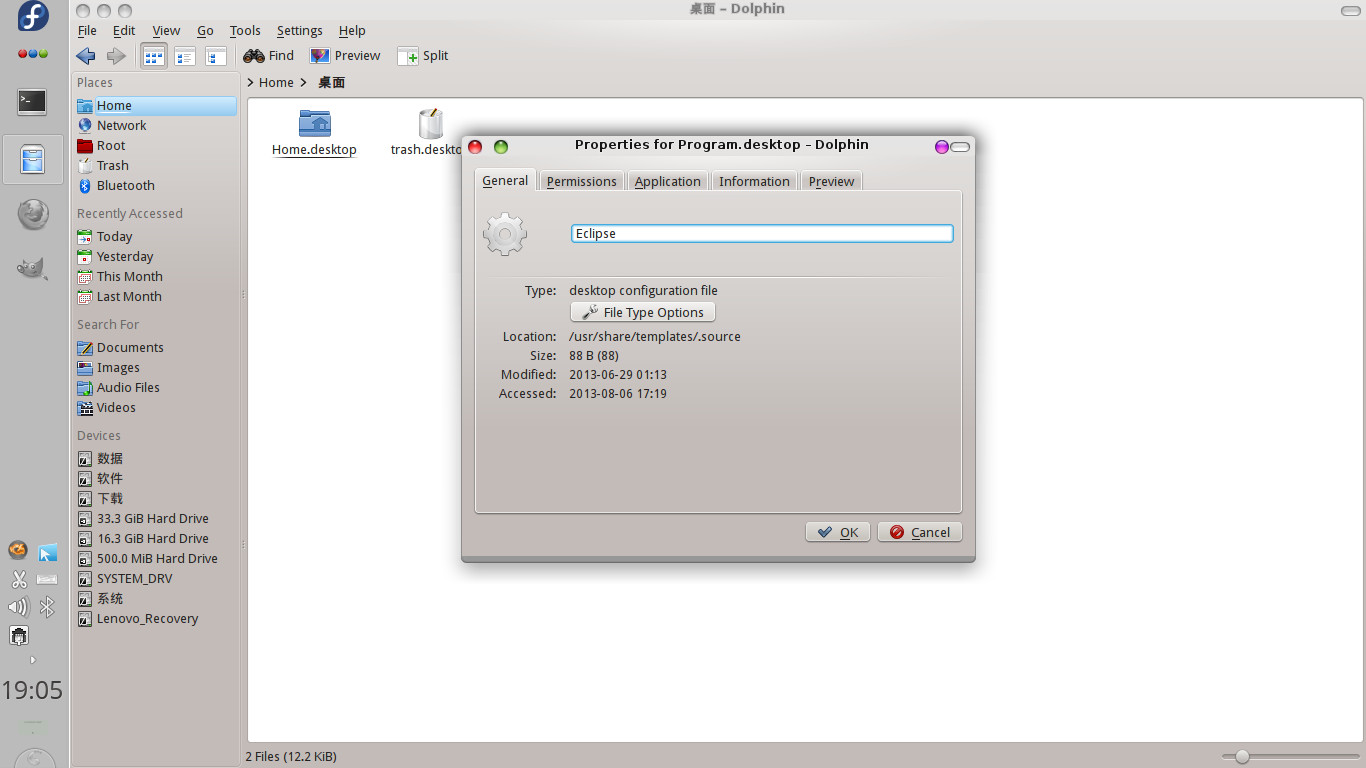Select Home in Places panel
The height and width of the screenshot is (768, 1366).
[x=156, y=105]
